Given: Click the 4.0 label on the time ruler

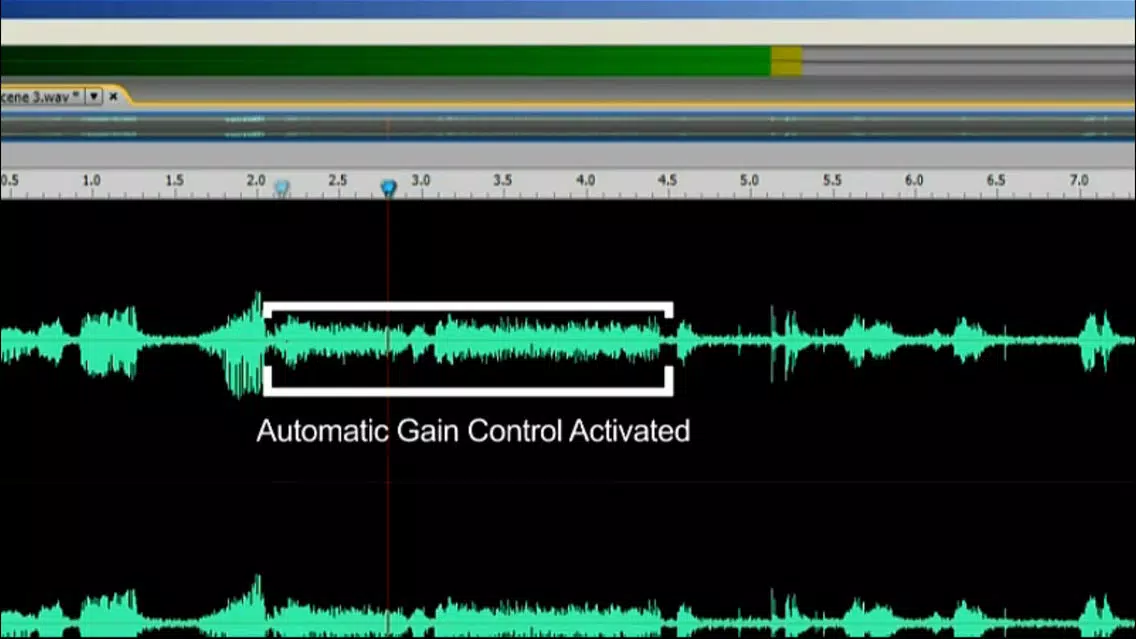Looking at the screenshot, I should click(585, 180).
